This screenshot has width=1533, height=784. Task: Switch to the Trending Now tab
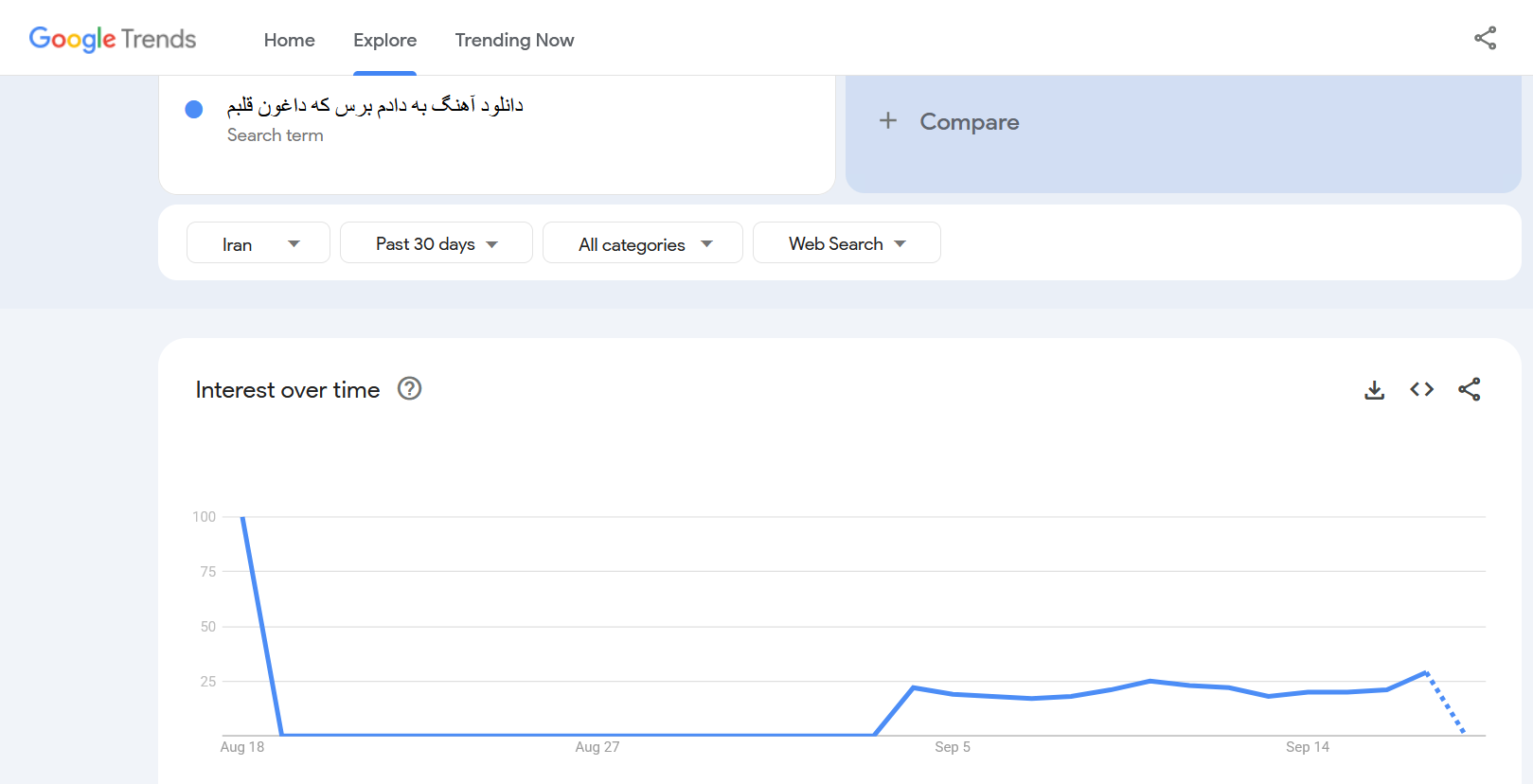pyautogui.click(x=514, y=40)
